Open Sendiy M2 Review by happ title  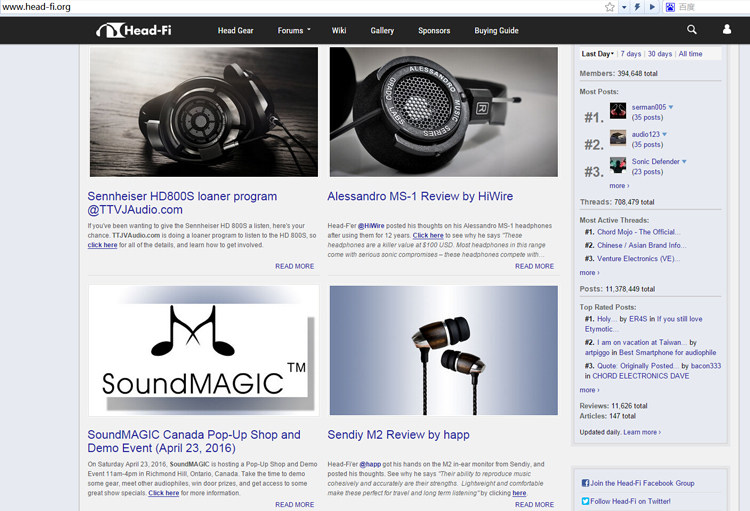398,435
